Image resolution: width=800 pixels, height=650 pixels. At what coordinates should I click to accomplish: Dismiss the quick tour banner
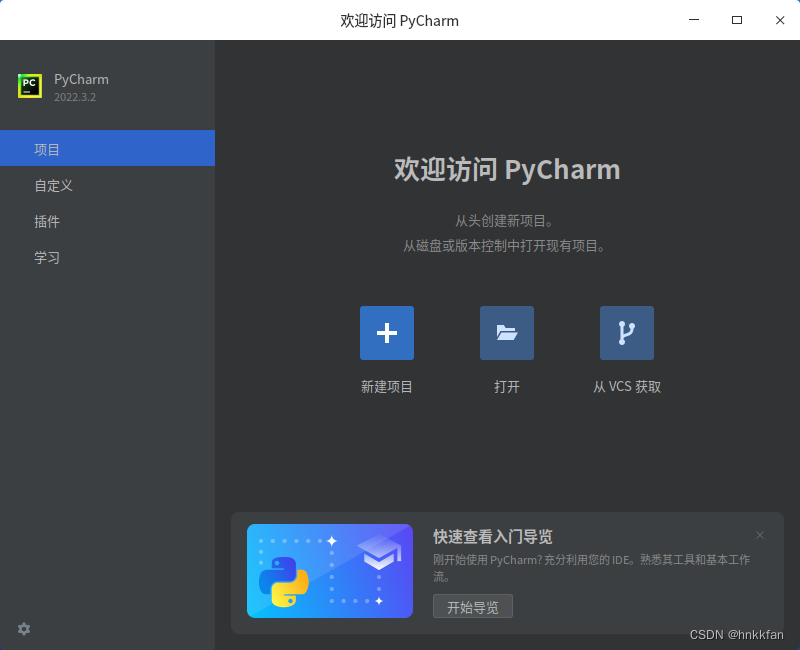tap(760, 535)
